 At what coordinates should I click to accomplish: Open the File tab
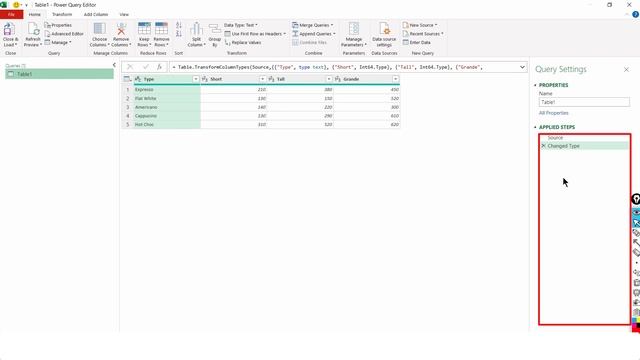(11, 14)
